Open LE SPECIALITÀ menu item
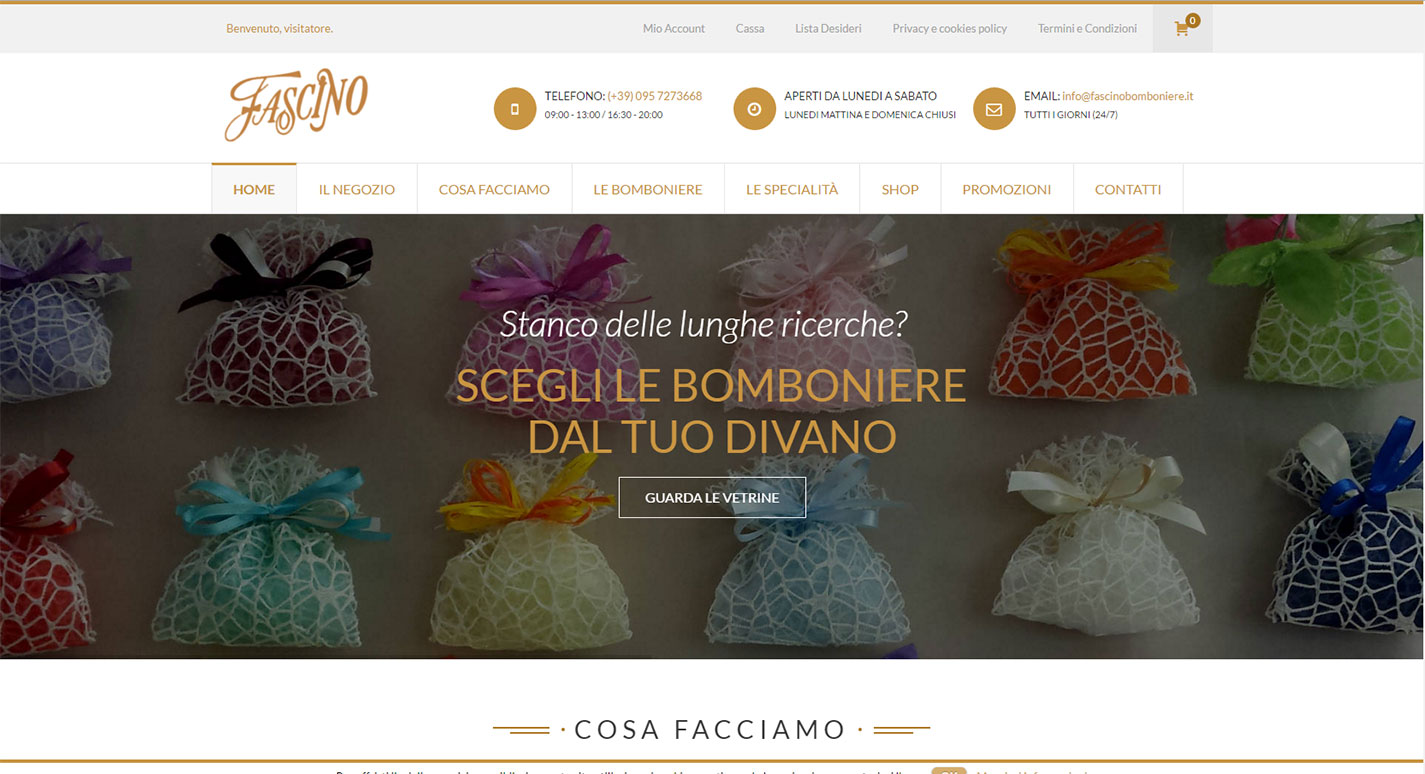The image size is (1425, 774). point(792,189)
